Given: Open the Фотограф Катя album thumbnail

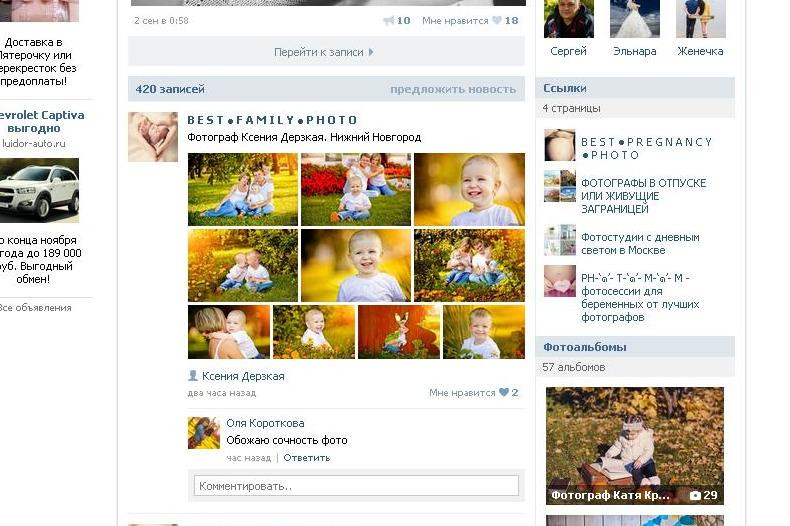Looking at the screenshot, I should 634,445.
